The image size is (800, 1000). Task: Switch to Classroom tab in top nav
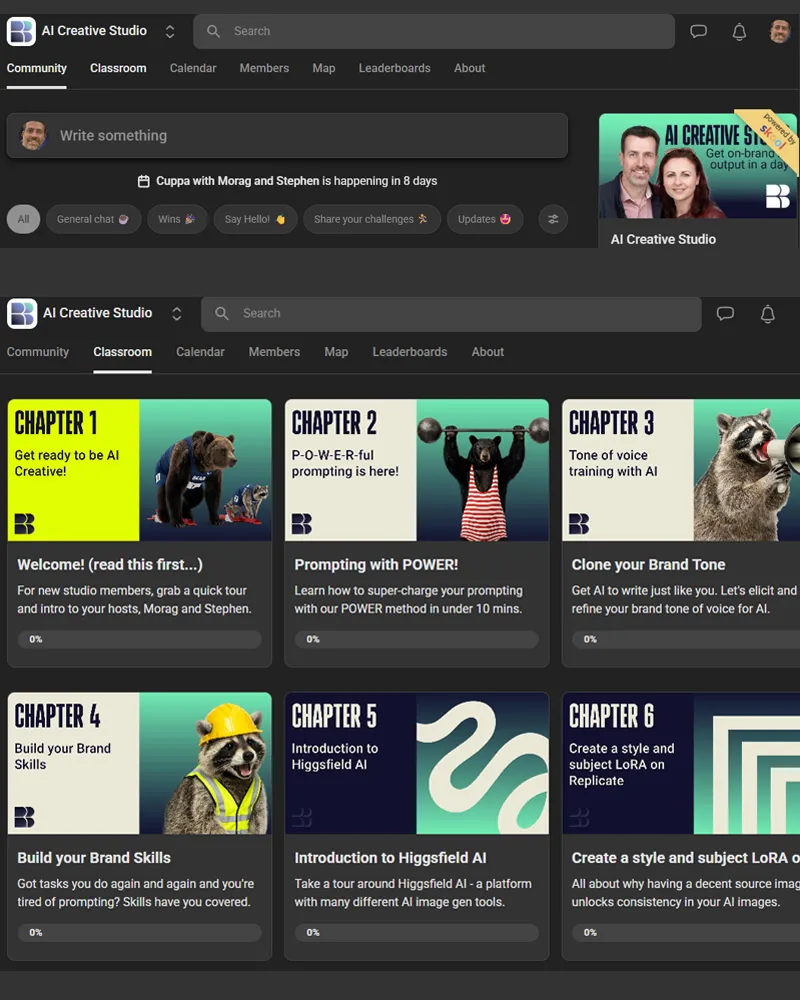tap(118, 68)
